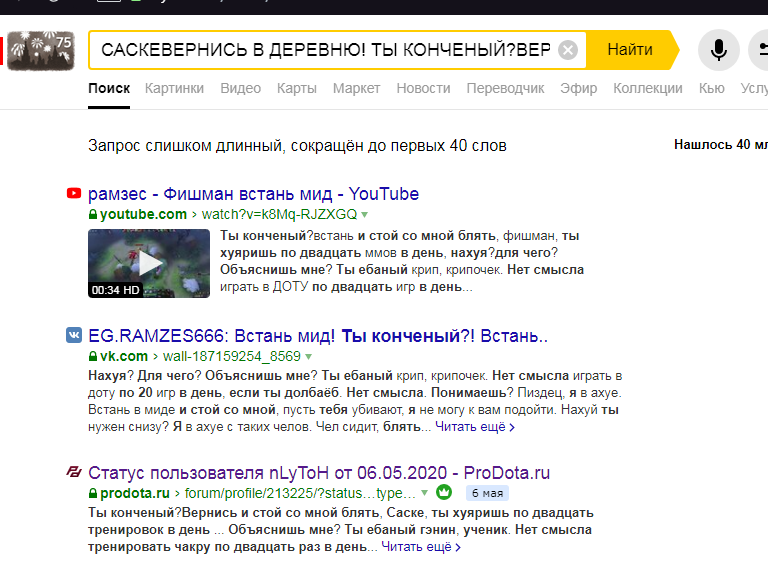Play the 00:34 HD video thumbnail
Screen dimensions: 768x577
pyautogui.click(x=149, y=264)
